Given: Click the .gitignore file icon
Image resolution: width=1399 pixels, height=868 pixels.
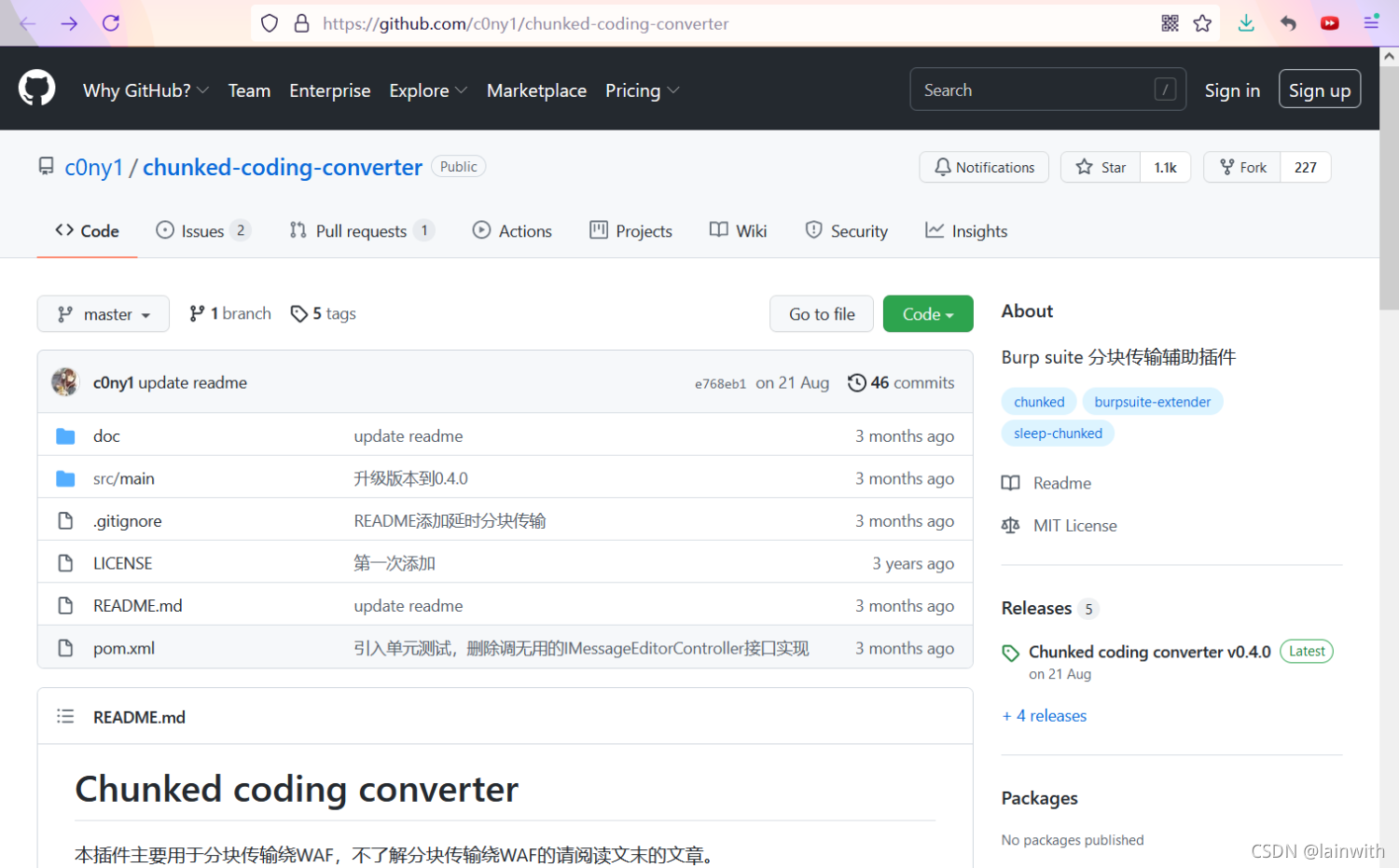Looking at the screenshot, I should click(x=65, y=520).
